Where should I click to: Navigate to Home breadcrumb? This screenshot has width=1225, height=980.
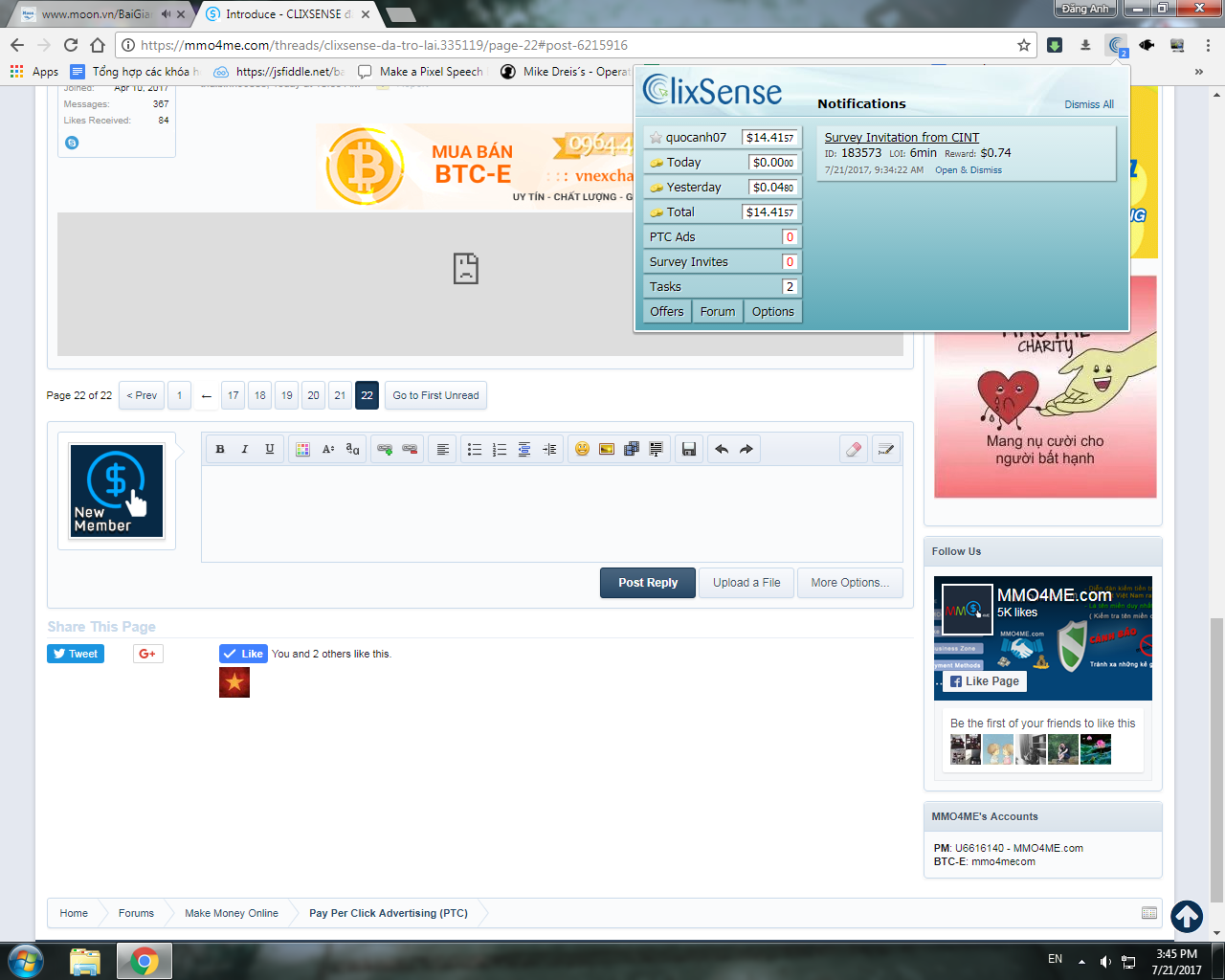coord(74,913)
